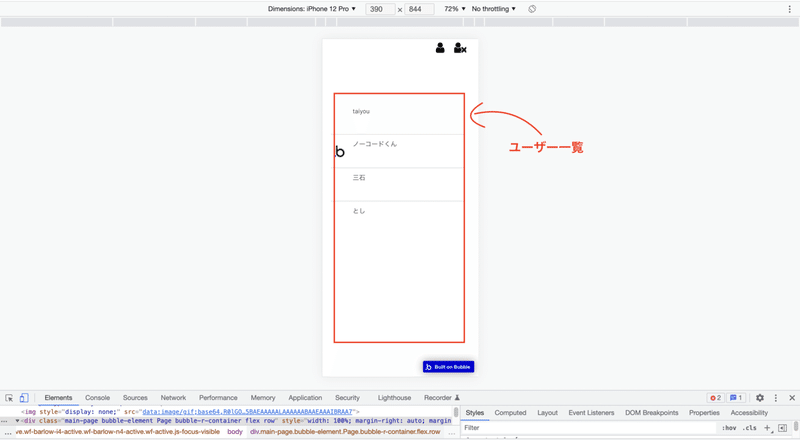Switch to the Properties pane tab
Screen dimensions: 800x440
[x=704, y=413]
